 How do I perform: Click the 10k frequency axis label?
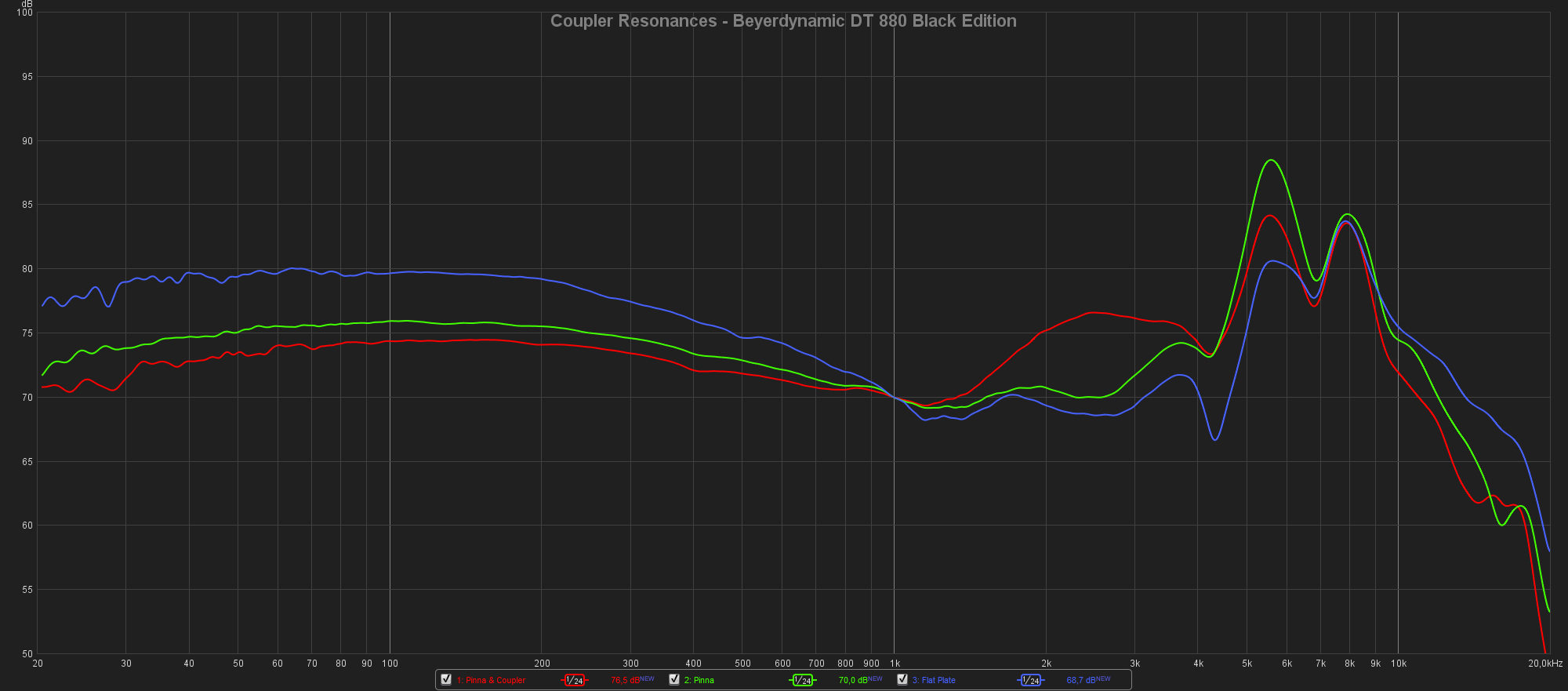tap(1399, 664)
